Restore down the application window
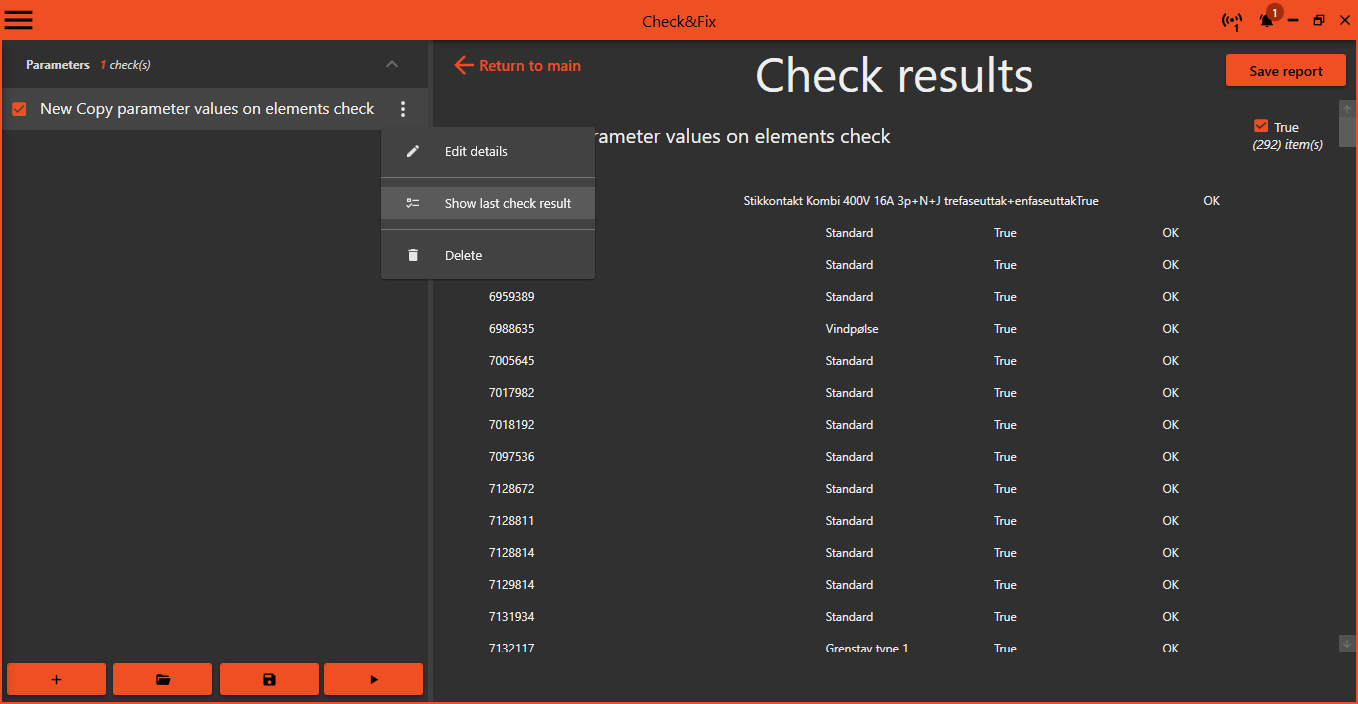 [x=1319, y=21]
